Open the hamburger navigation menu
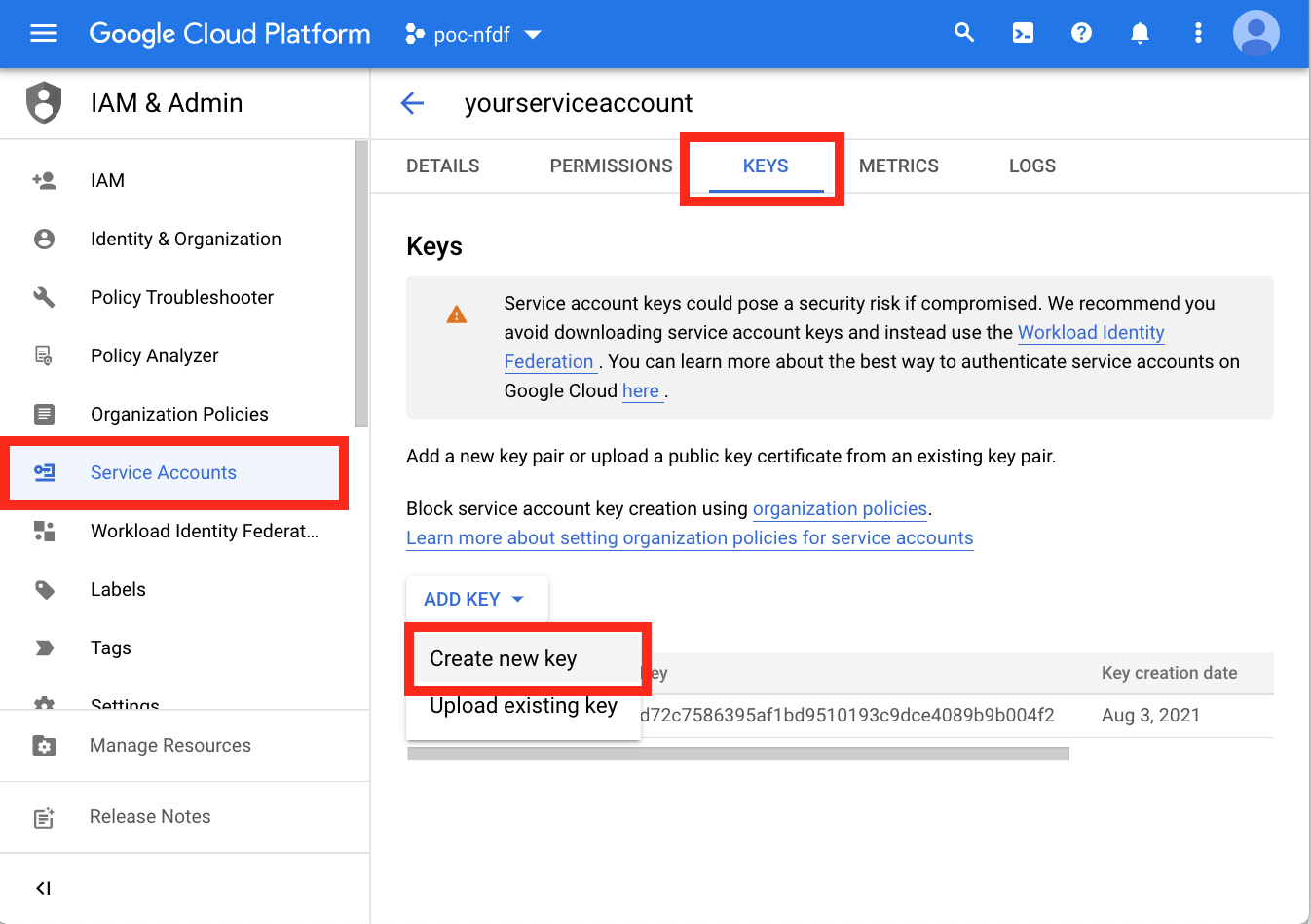The width and height of the screenshot is (1311, 924). coord(44,34)
